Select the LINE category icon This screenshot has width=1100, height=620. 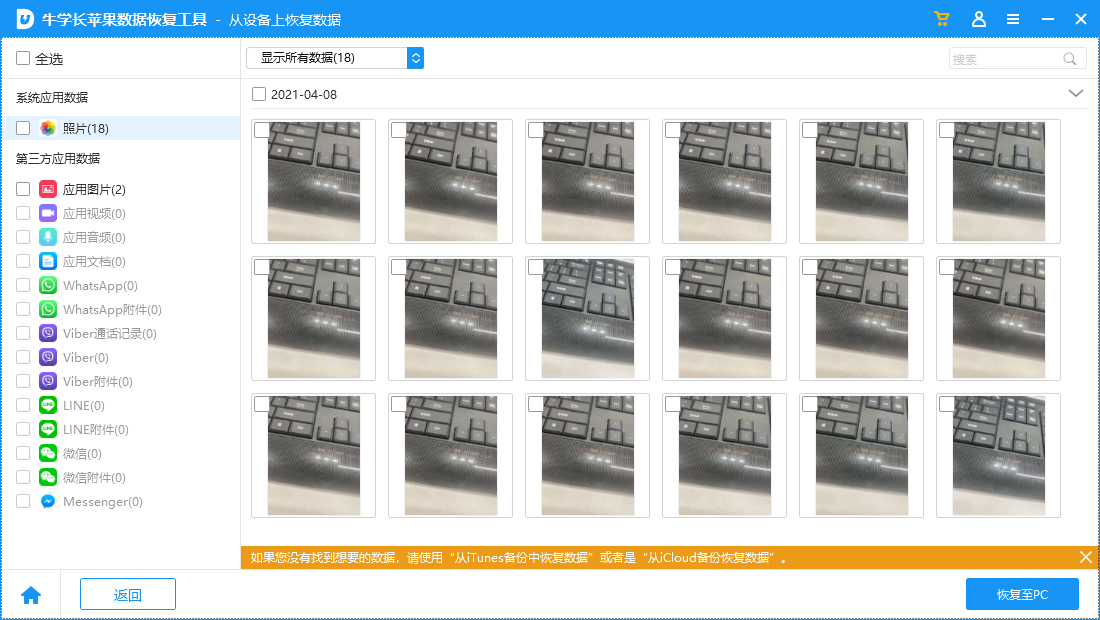[x=46, y=405]
